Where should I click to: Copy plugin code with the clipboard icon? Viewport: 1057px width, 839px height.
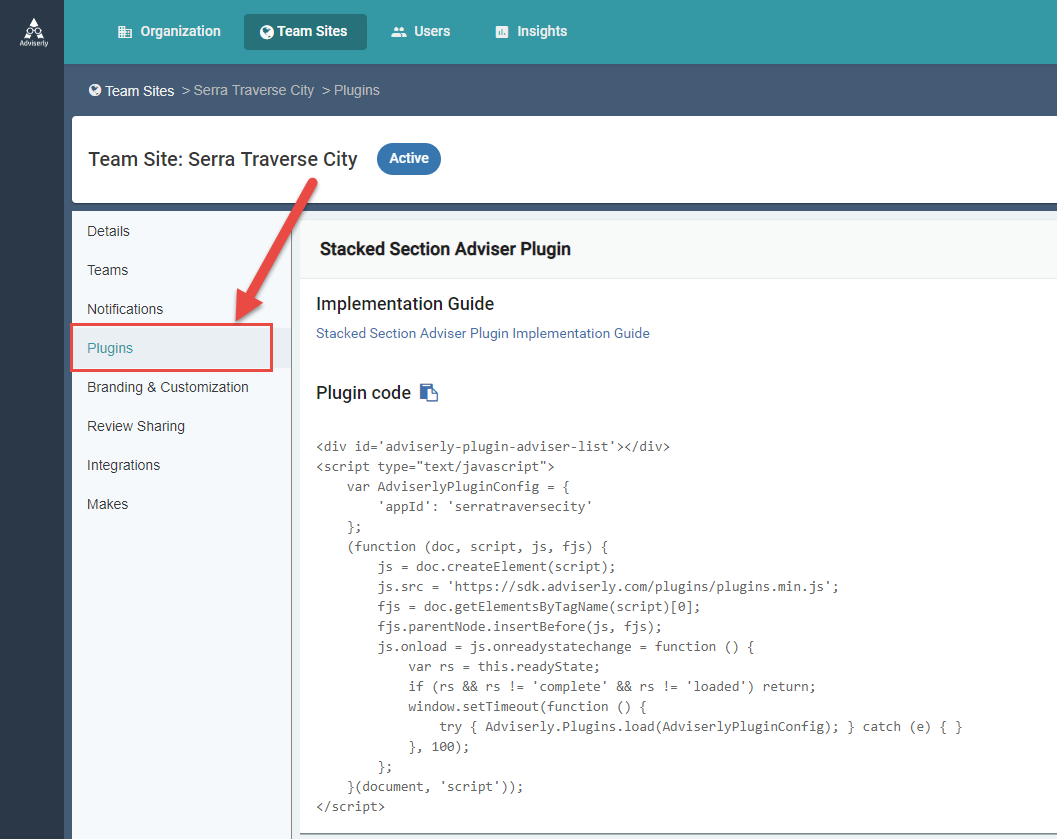(429, 392)
